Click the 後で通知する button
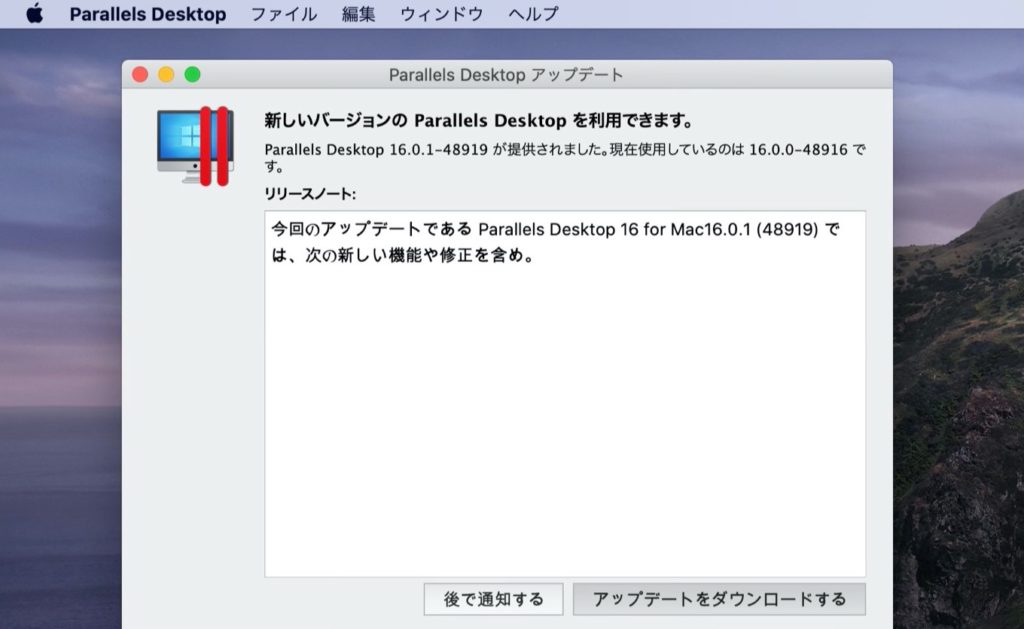 click(x=493, y=599)
